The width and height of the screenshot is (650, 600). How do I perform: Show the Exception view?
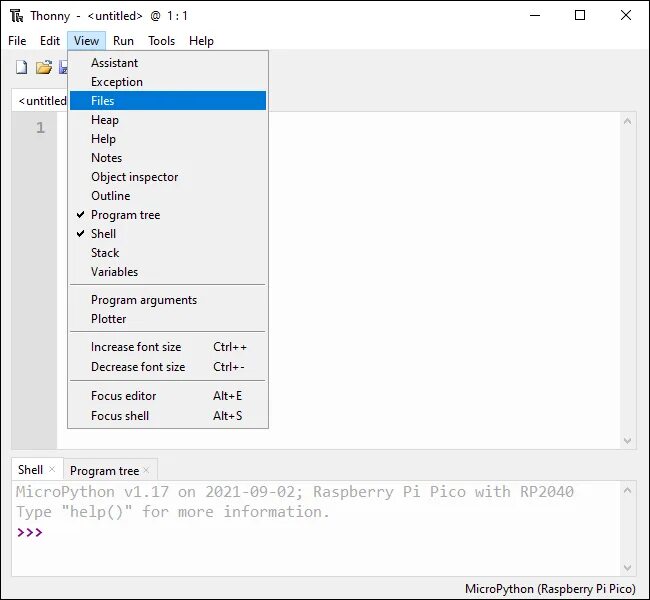tap(168, 82)
